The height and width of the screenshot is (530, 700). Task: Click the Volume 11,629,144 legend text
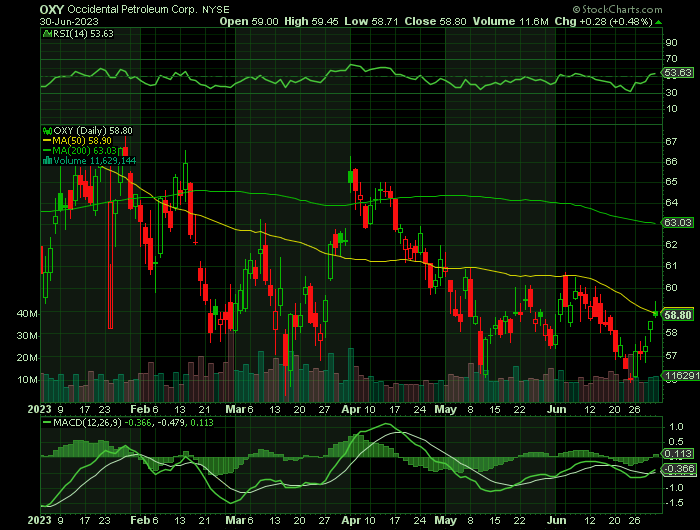tap(95, 160)
